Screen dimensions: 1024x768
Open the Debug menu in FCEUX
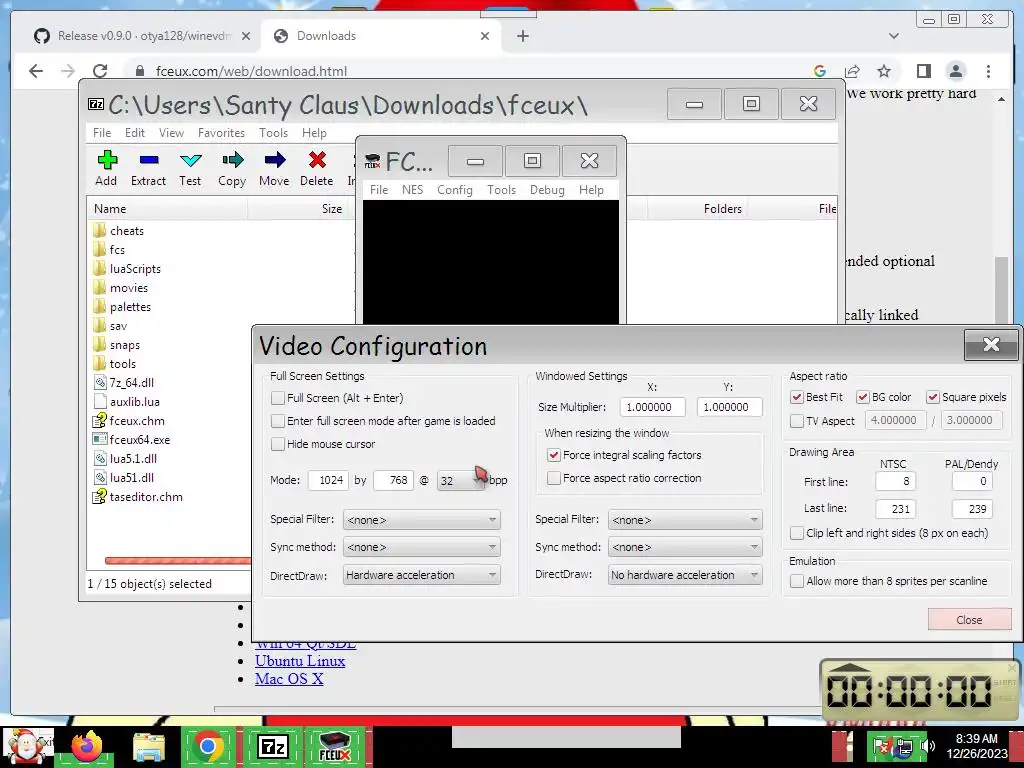pyautogui.click(x=547, y=189)
